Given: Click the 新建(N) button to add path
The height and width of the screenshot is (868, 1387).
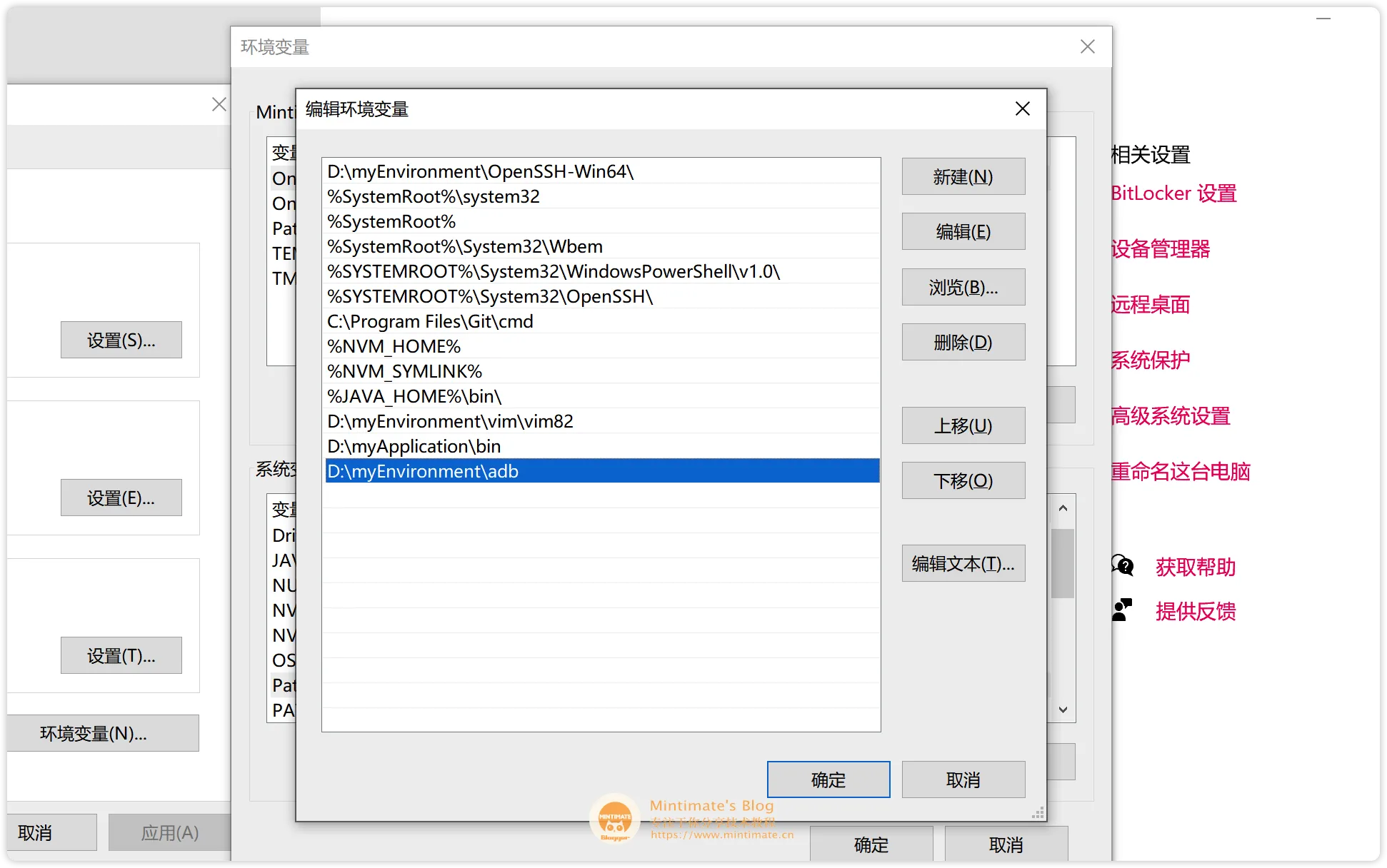Looking at the screenshot, I should [x=962, y=176].
